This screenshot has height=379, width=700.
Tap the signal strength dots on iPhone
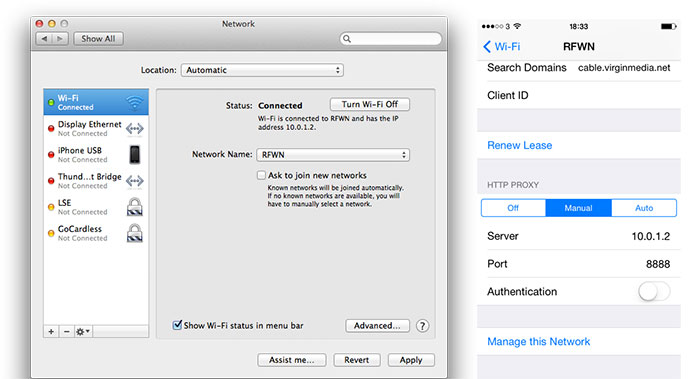[492, 26]
